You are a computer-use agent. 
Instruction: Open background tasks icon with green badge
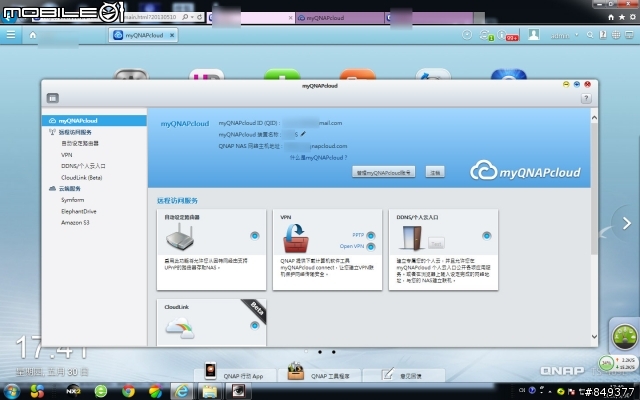(x=485, y=35)
